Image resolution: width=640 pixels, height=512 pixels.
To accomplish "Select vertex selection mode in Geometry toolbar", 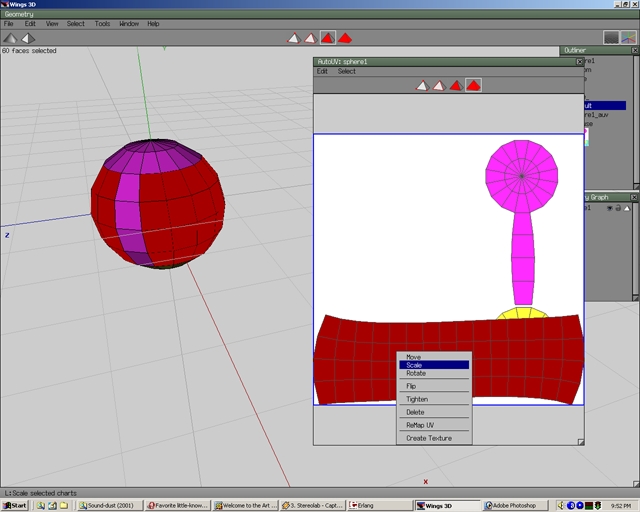I will 294,38.
